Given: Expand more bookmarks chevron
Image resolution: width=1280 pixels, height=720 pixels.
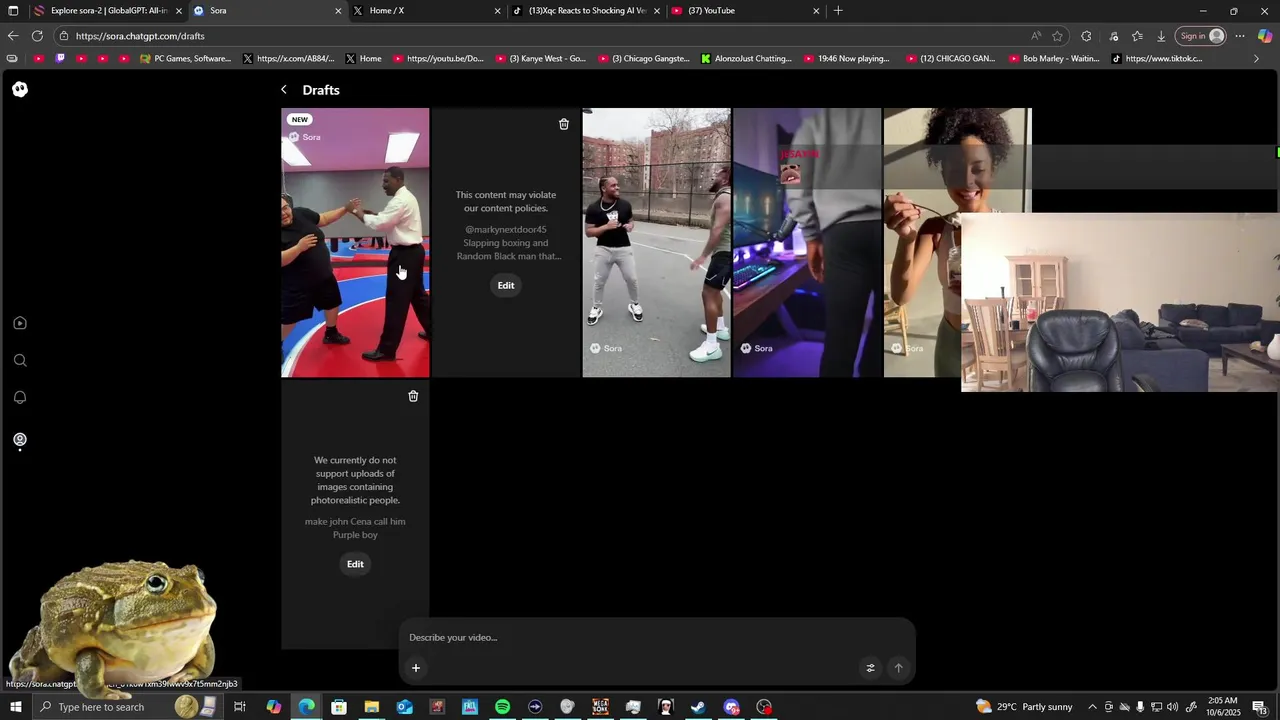Looking at the screenshot, I should (1256, 59).
